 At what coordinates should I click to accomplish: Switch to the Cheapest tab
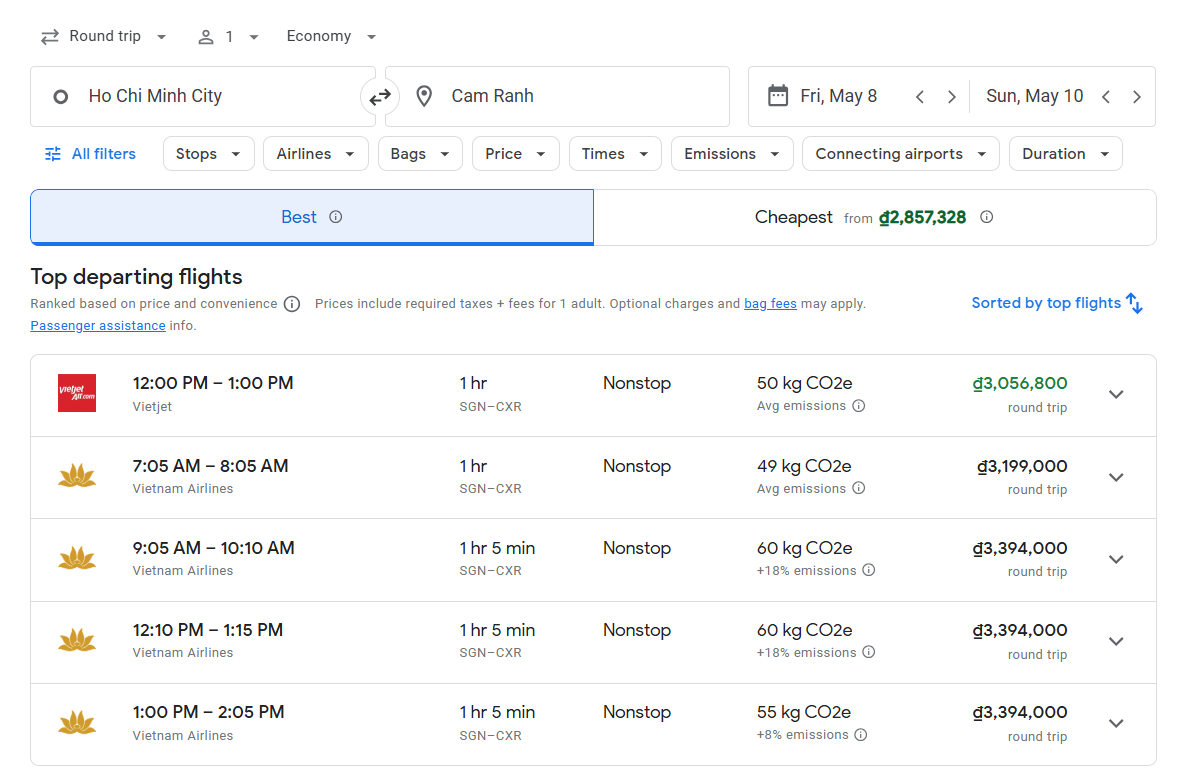[874, 217]
